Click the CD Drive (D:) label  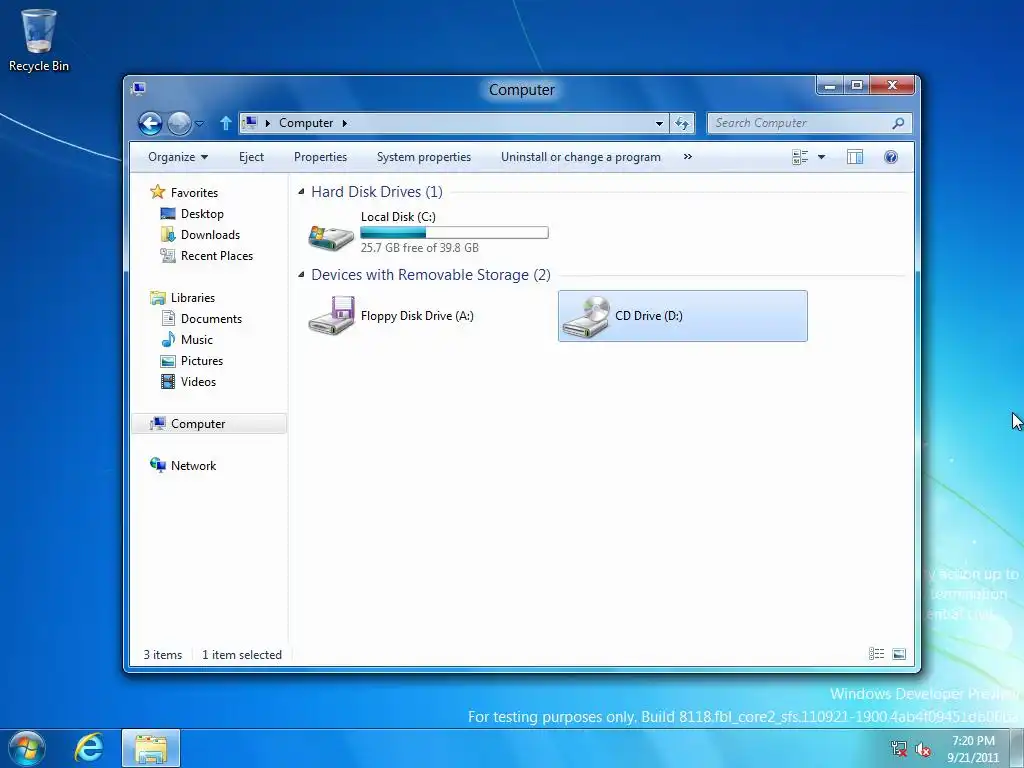[x=648, y=316]
